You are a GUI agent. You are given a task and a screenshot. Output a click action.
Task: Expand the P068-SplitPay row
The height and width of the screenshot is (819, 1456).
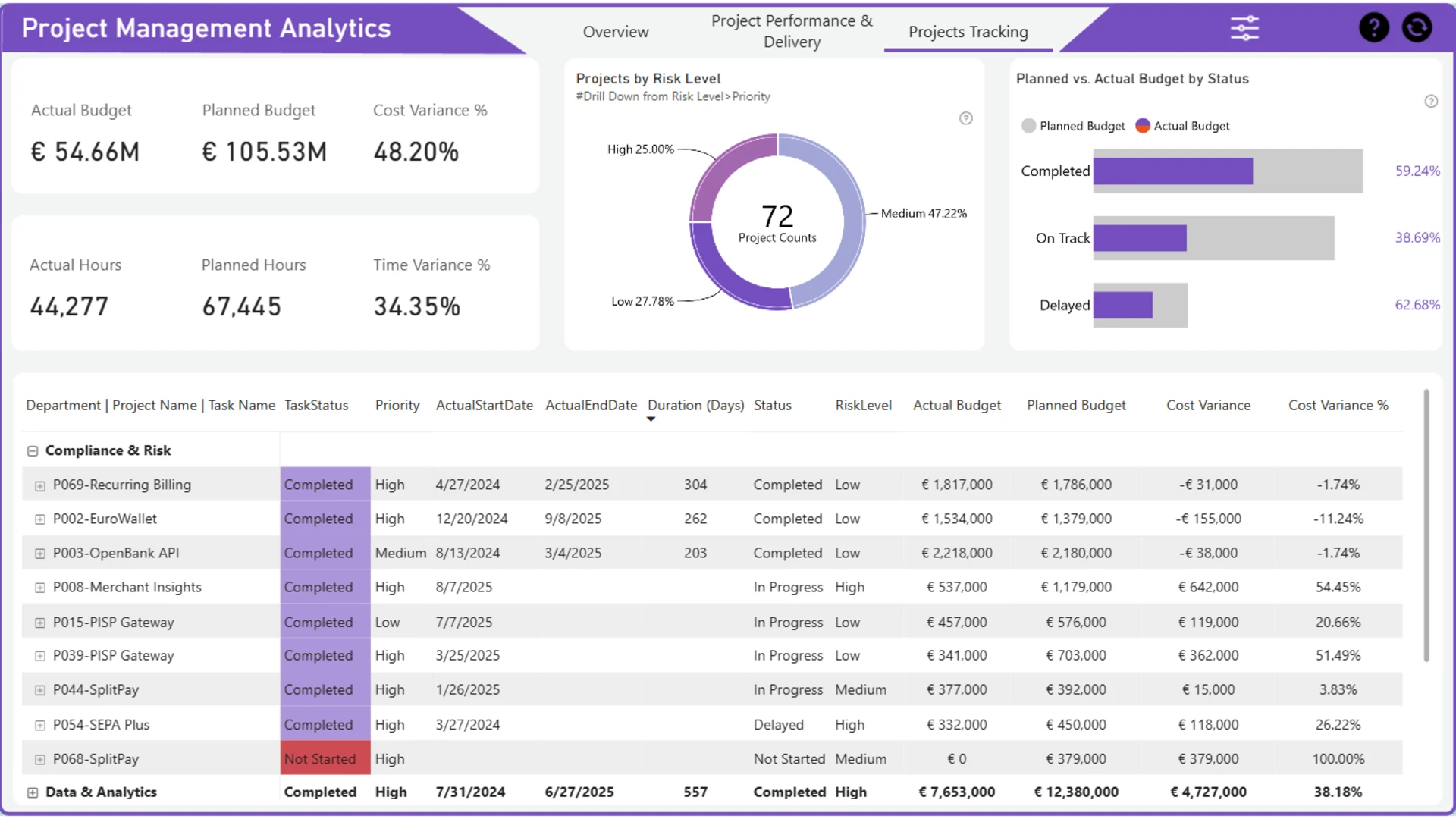pyautogui.click(x=40, y=759)
